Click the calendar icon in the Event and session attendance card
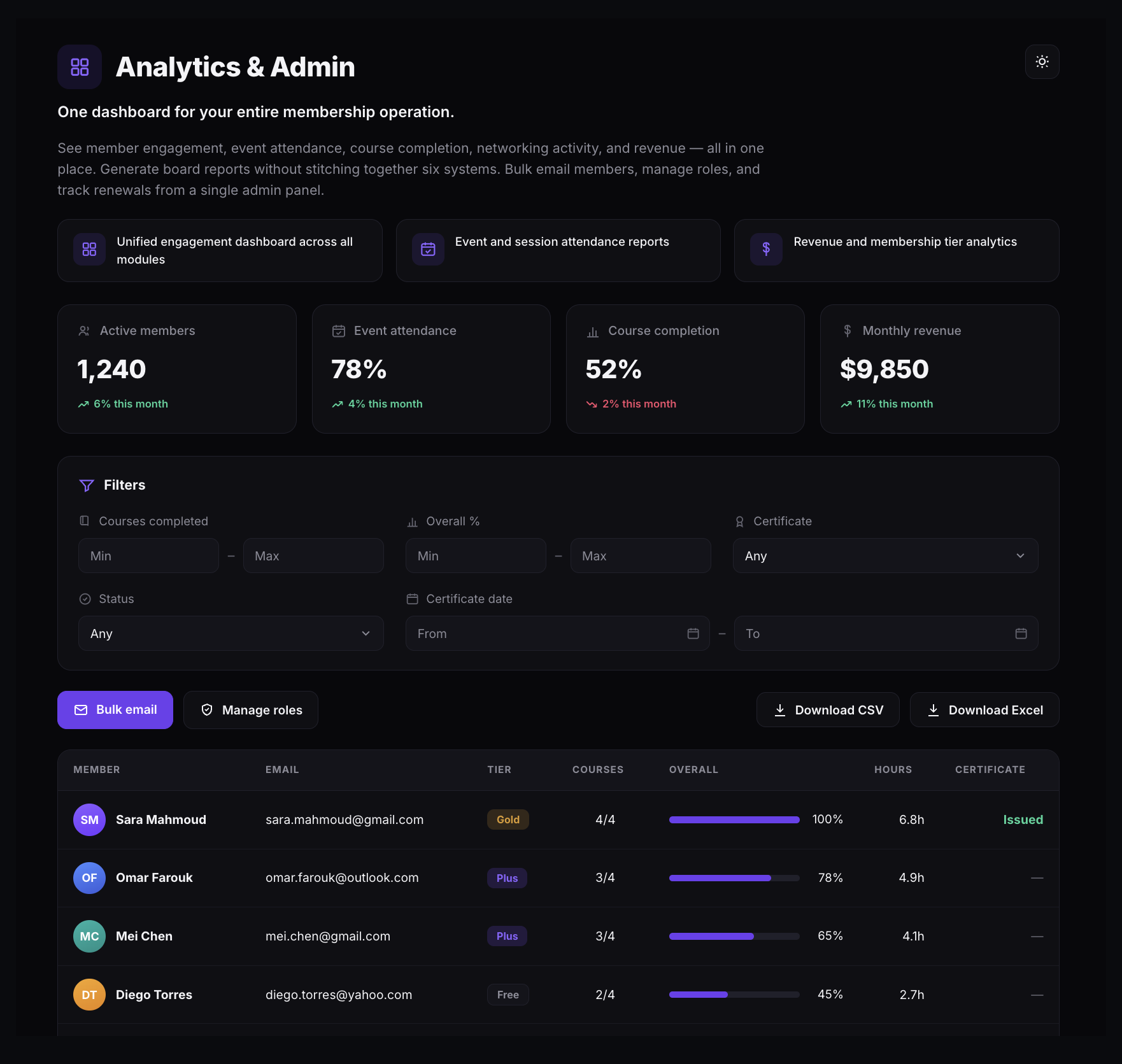1122x1064 pixels. tap(428, 249)
